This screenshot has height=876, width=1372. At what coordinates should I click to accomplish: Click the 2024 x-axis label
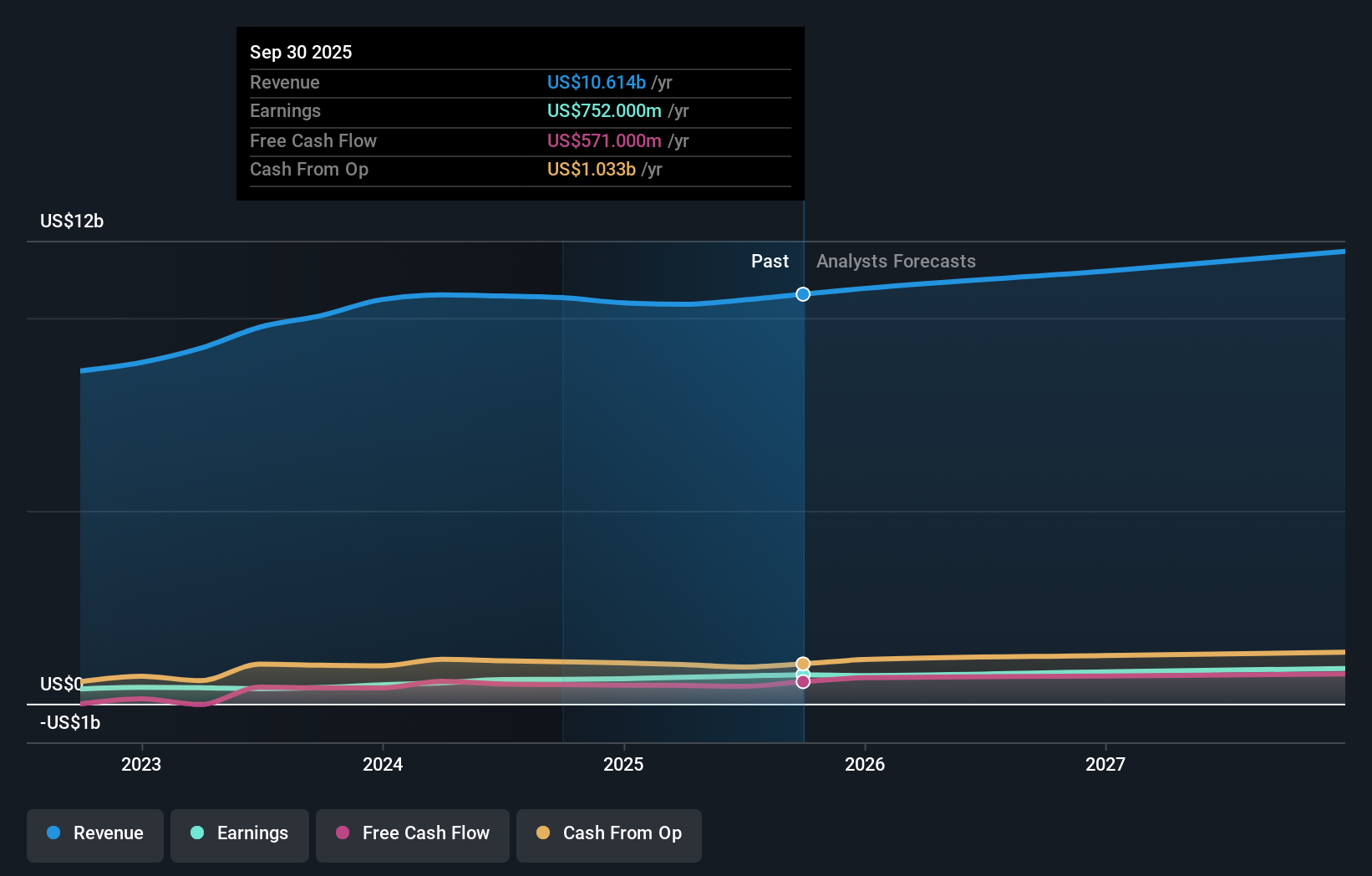[383, 764]
